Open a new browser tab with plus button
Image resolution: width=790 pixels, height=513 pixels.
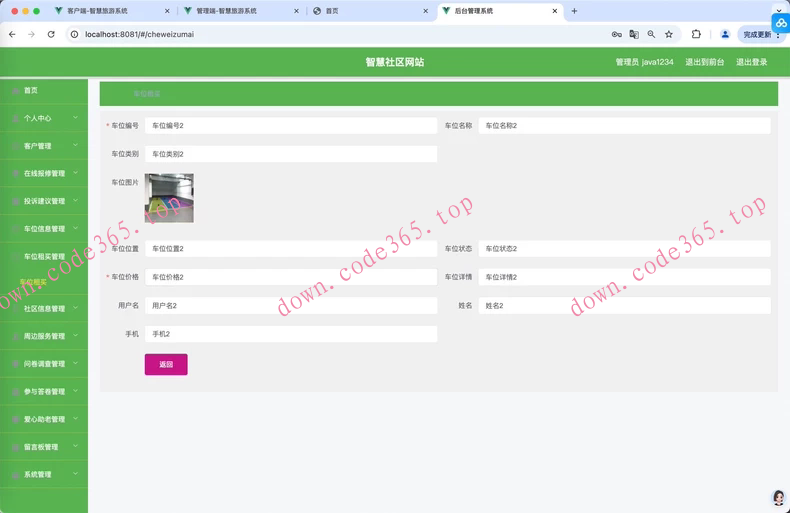pyautogui.click(x=574, y=11)
